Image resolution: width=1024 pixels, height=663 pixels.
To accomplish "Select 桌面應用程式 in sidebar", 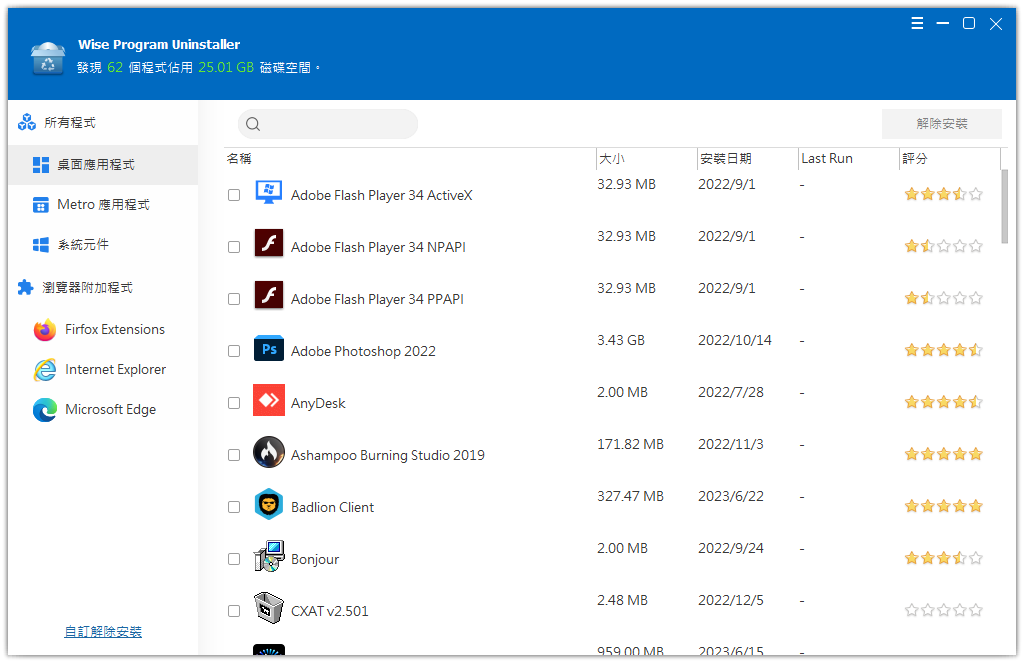I will tap(103, 165).
